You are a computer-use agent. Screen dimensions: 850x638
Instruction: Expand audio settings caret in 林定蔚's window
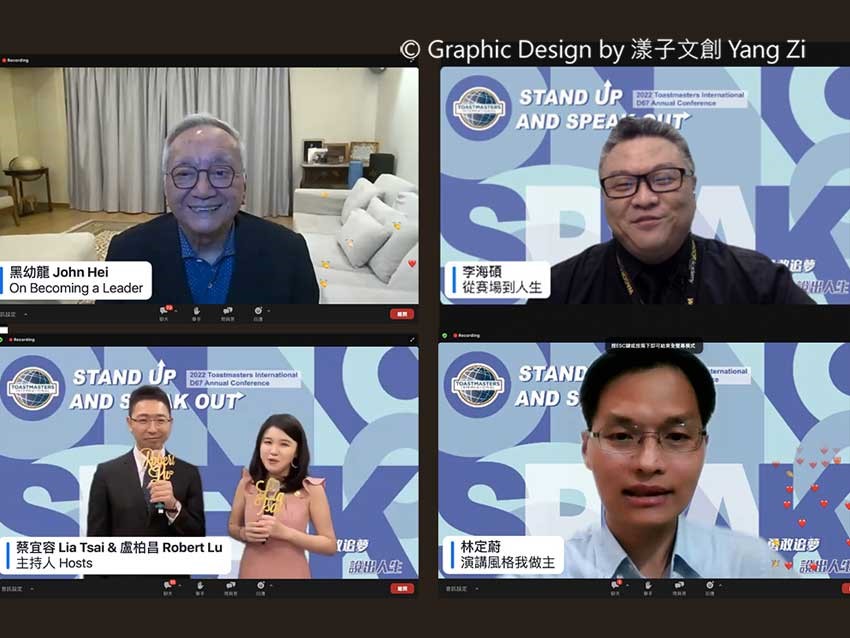coord(476,589)
